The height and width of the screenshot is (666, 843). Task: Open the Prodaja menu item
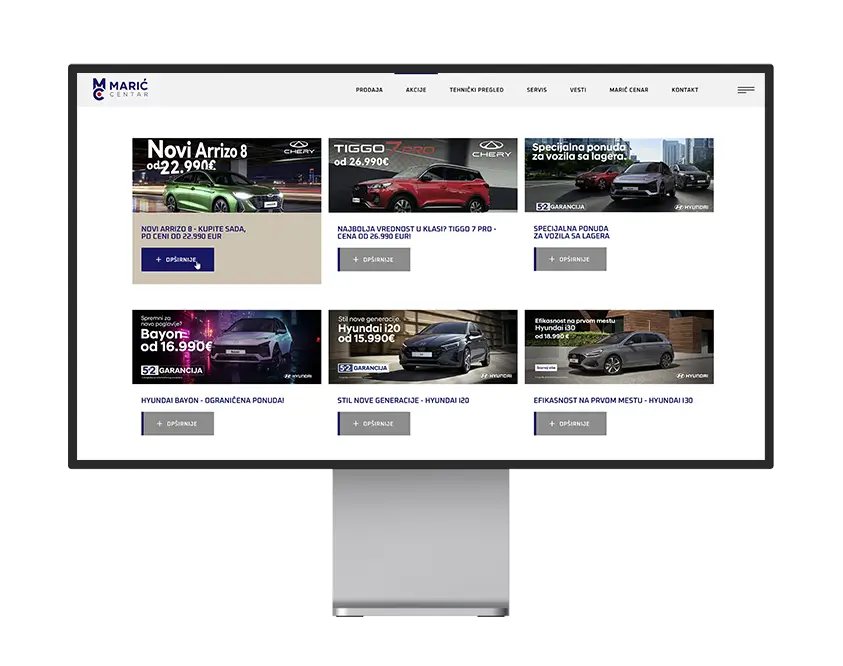tap(369, 90)
